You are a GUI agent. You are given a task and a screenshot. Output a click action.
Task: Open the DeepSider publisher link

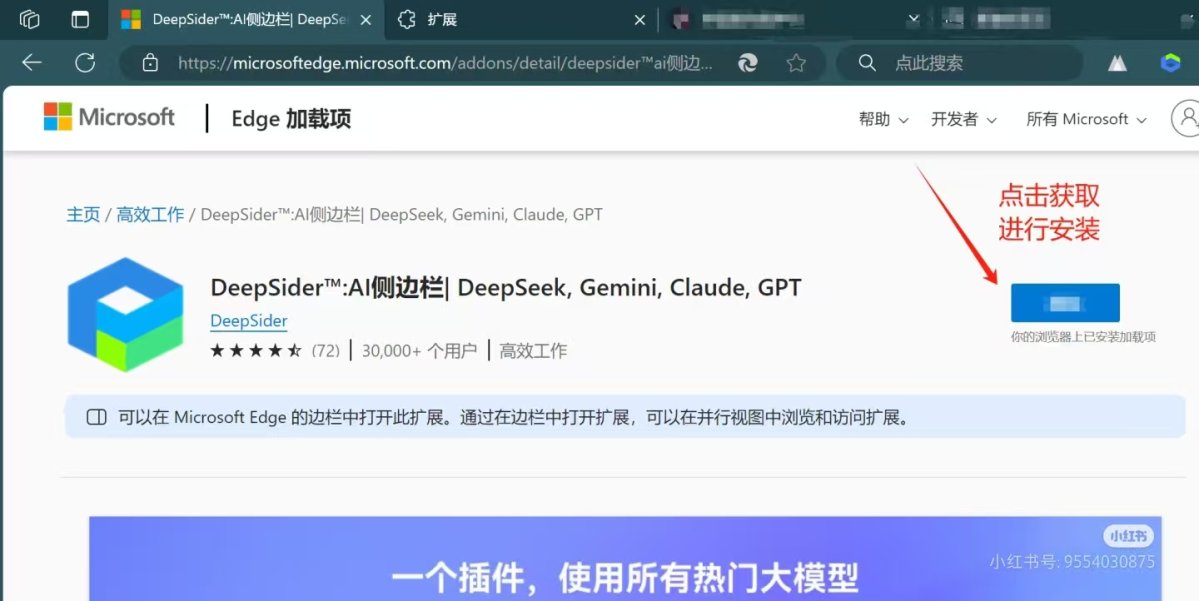249,320
